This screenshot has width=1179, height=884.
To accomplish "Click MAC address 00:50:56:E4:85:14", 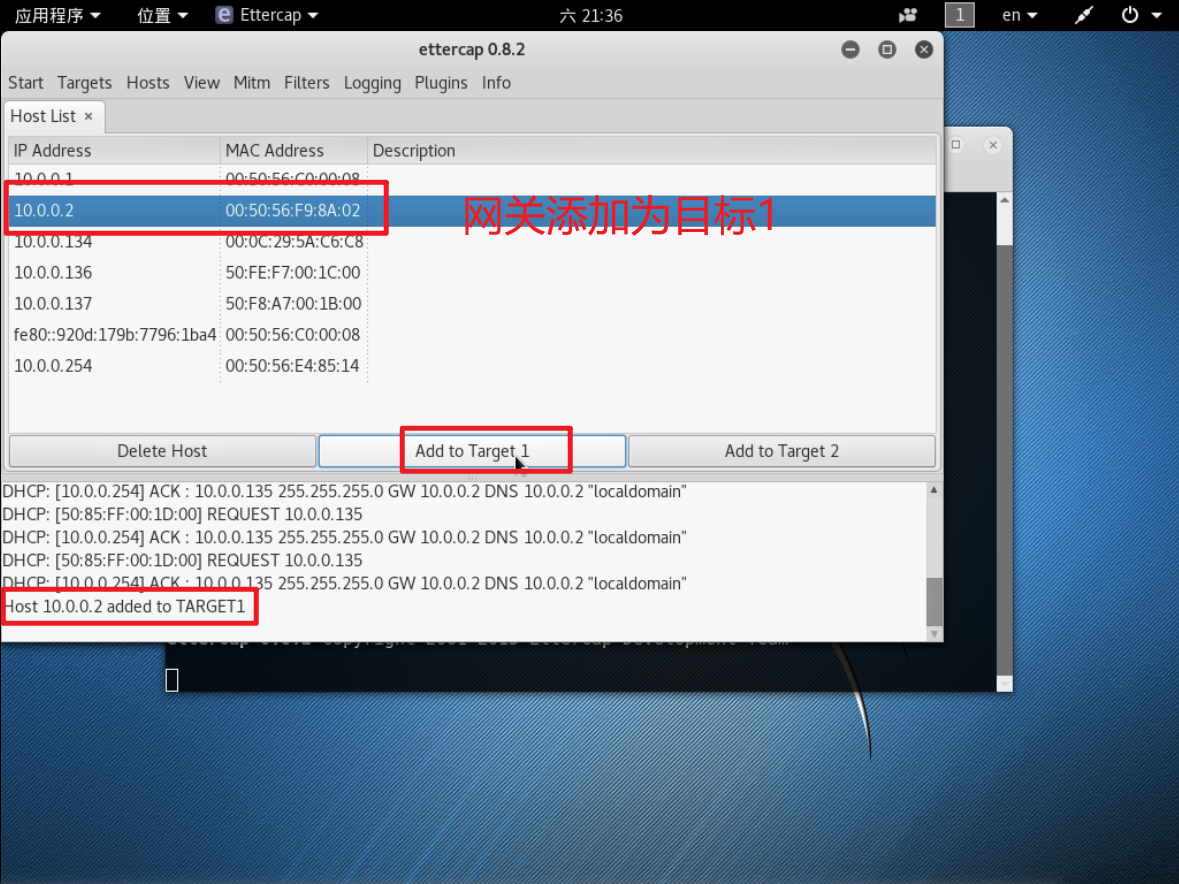I will (x=292, y=366).
